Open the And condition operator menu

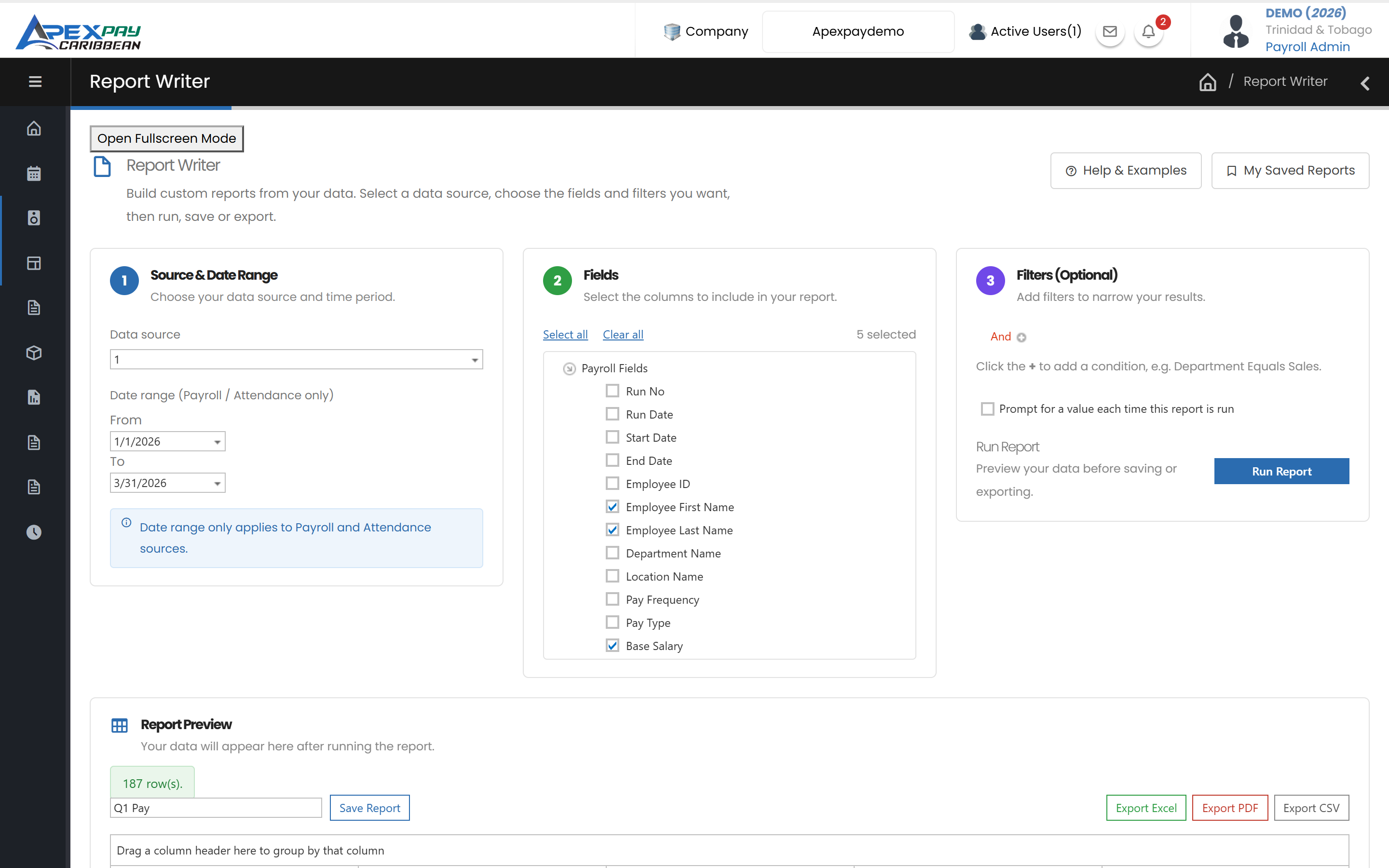tap(1000, 337)
